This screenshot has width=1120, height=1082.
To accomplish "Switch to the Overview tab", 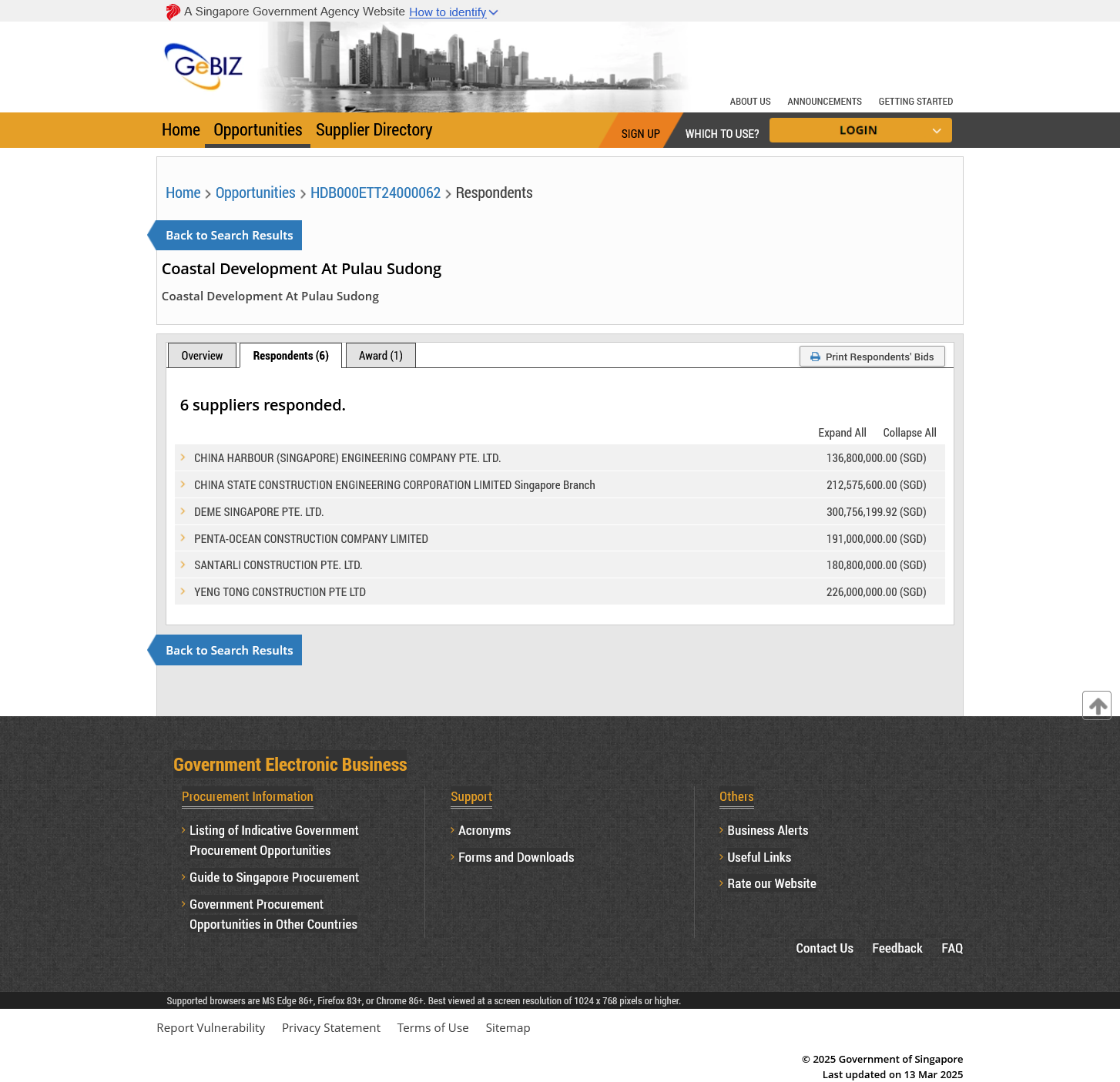I will point(202,356).
